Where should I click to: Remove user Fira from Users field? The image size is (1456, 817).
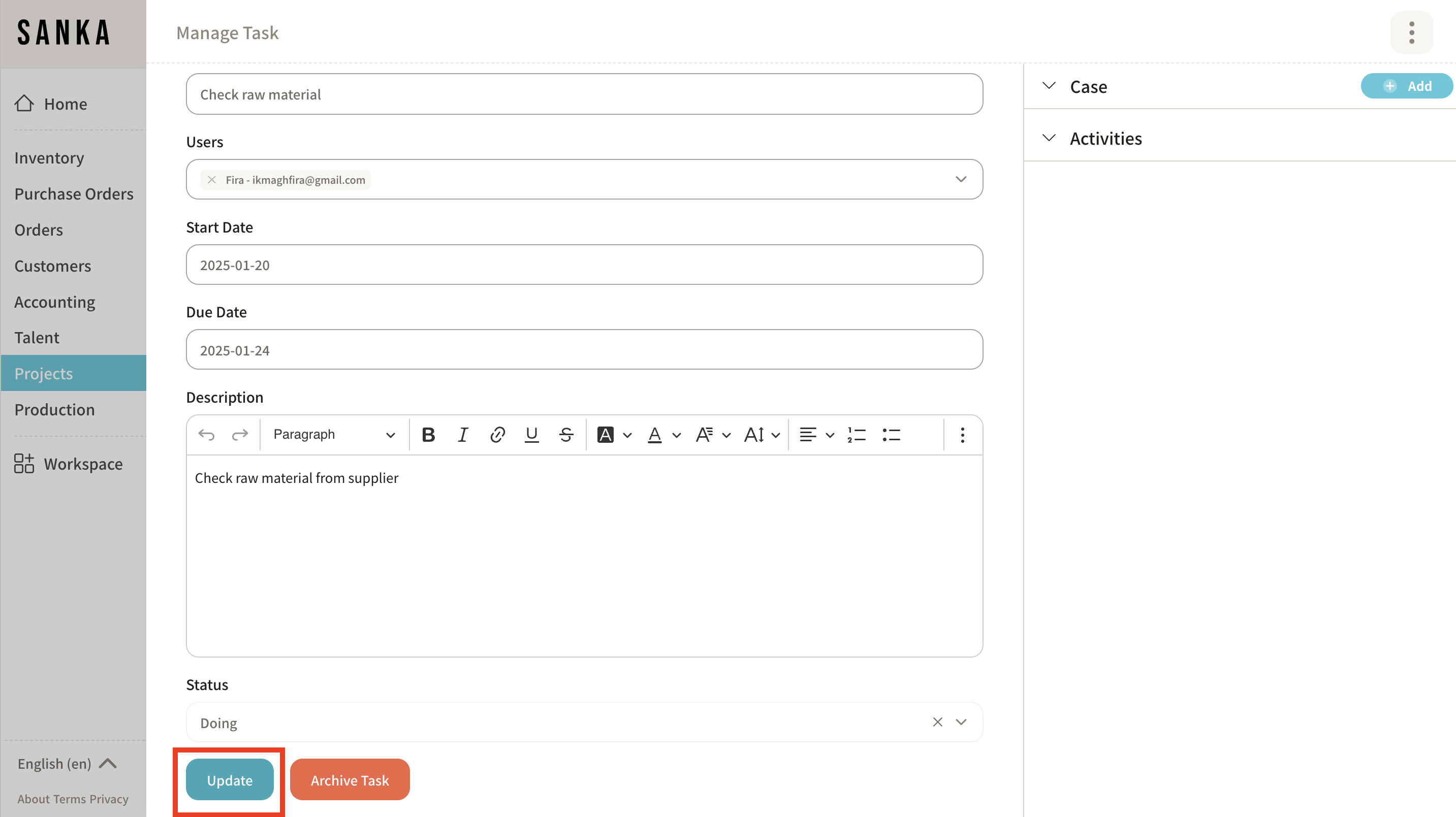[x=212, y=180]
